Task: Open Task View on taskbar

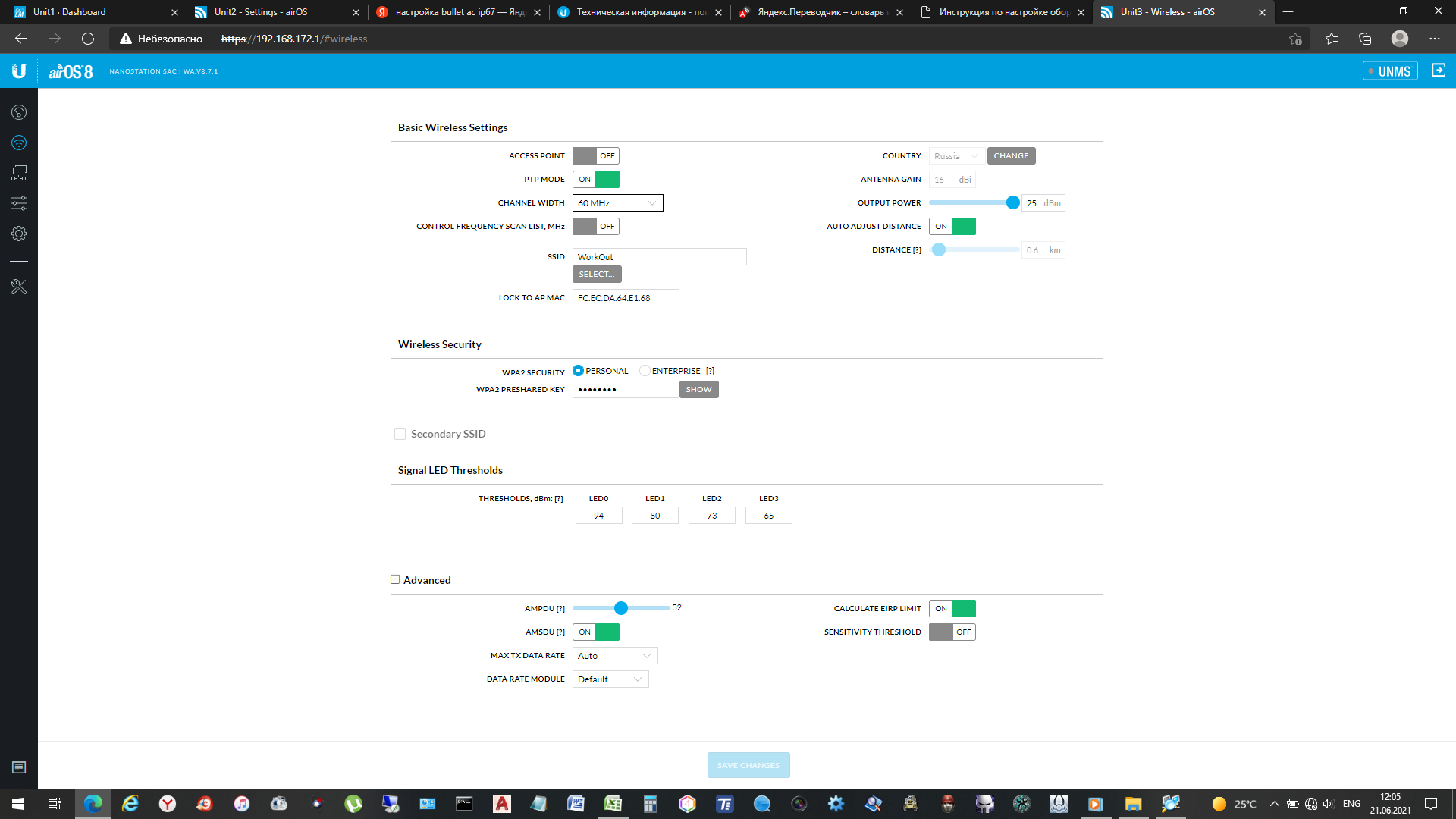Action: pos(55,804)
